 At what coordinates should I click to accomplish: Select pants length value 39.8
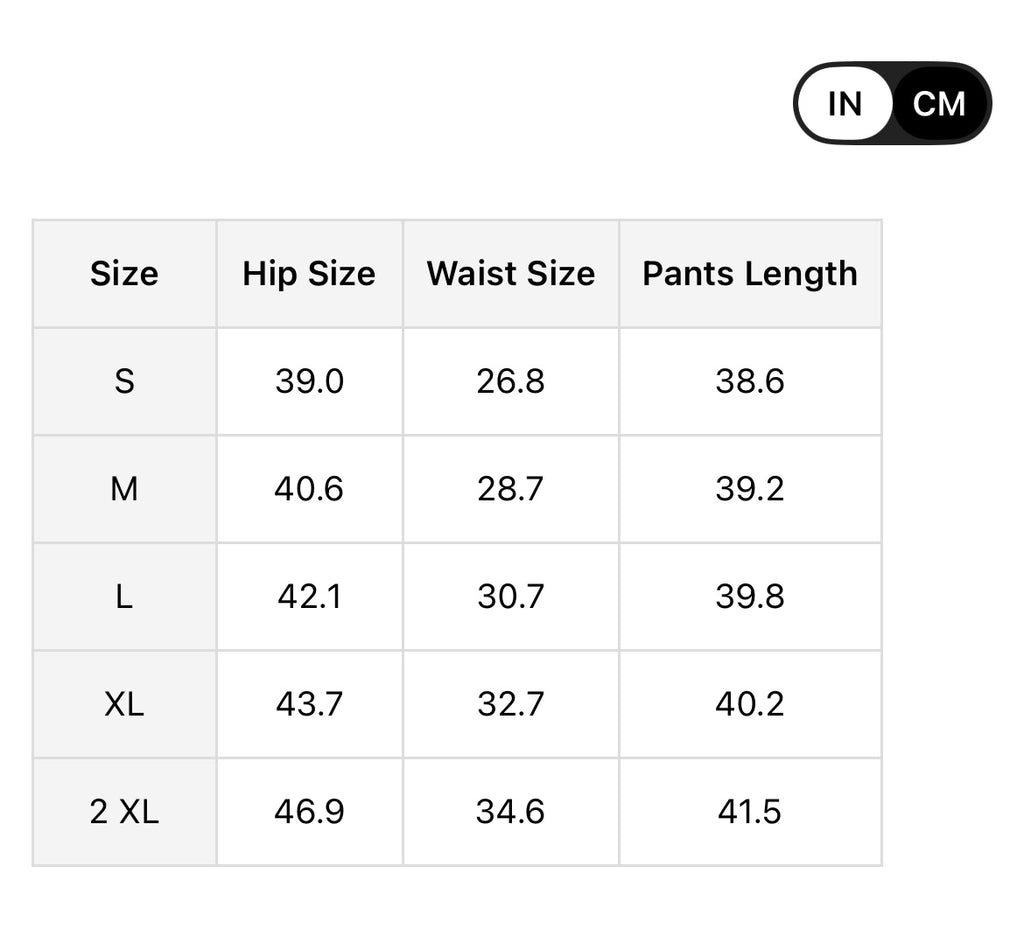pos(750,597)
